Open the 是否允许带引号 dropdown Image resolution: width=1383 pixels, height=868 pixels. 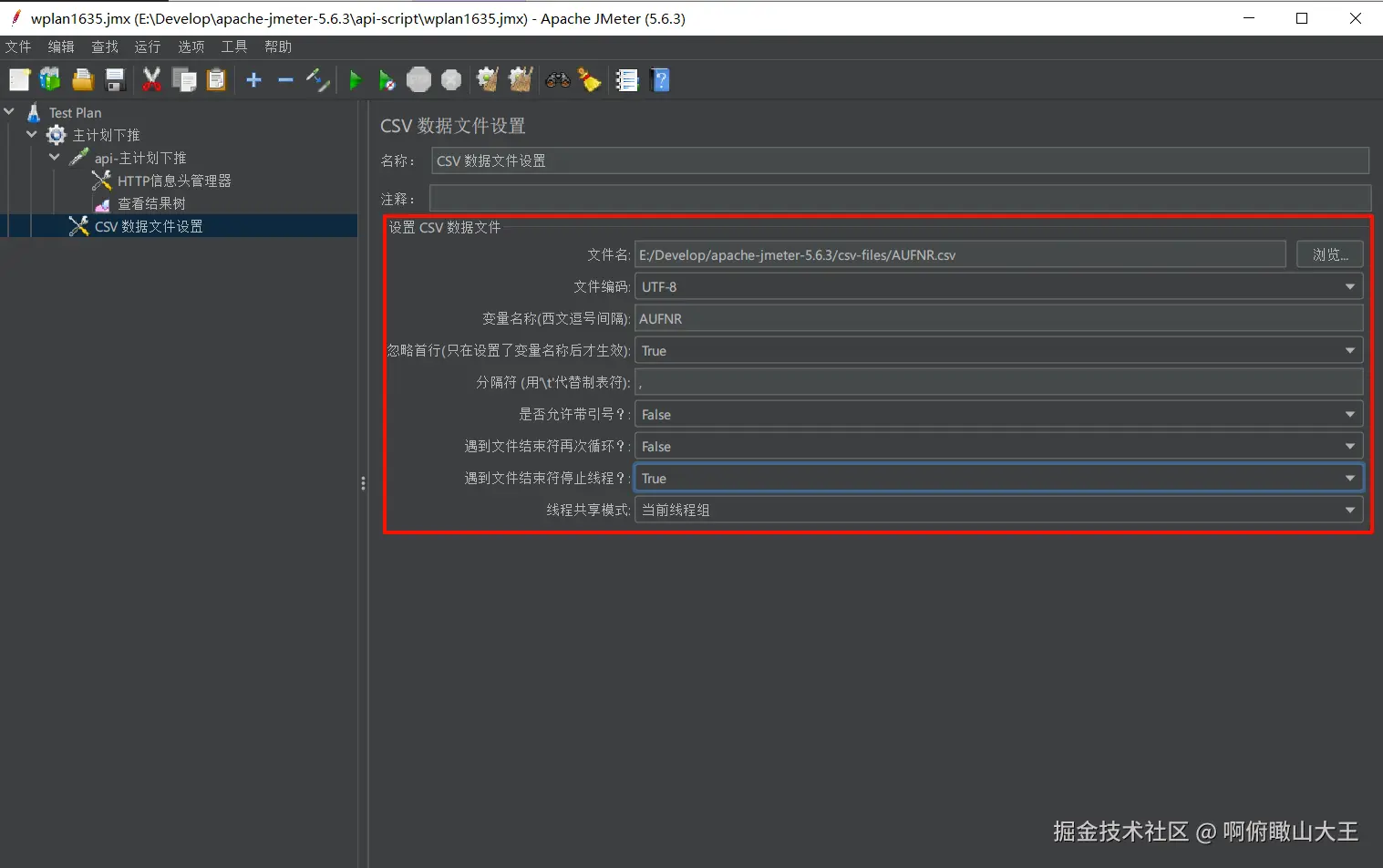(998, 414)
